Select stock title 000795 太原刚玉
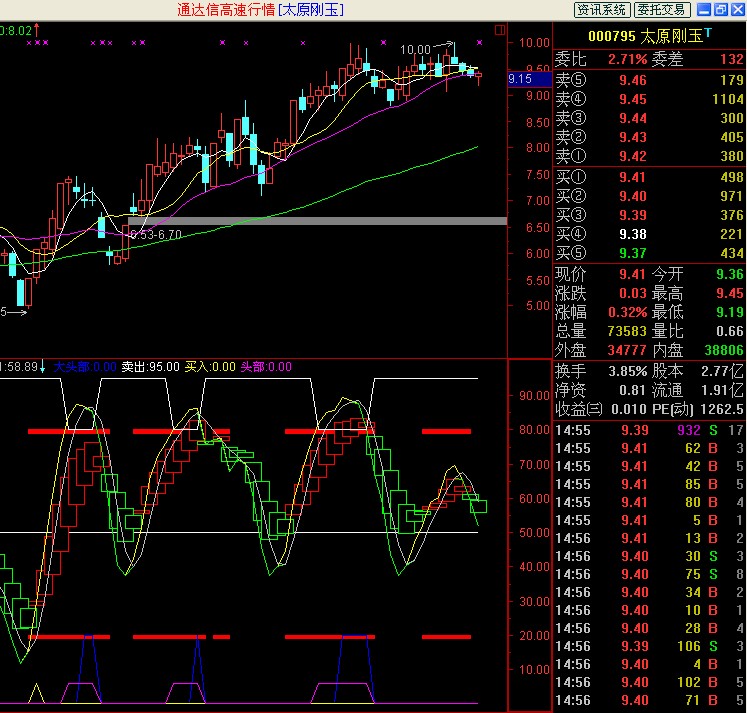 click(650, 36)
